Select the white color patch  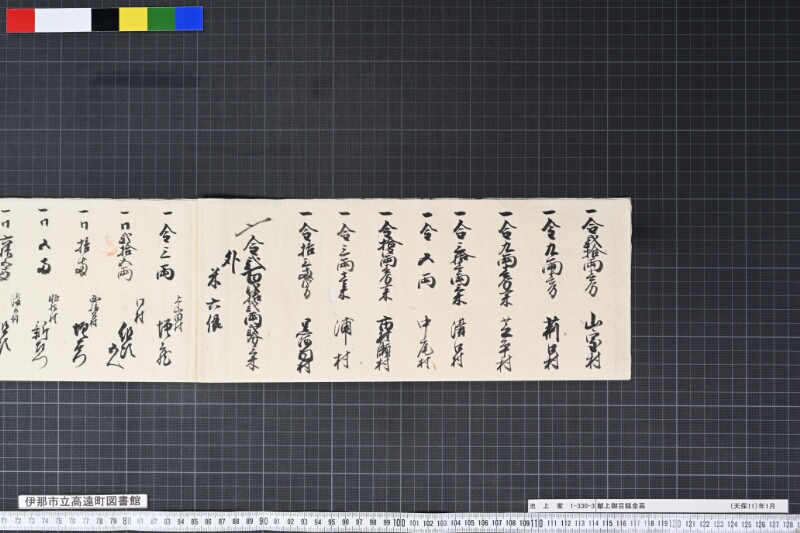tap(63, 19)
